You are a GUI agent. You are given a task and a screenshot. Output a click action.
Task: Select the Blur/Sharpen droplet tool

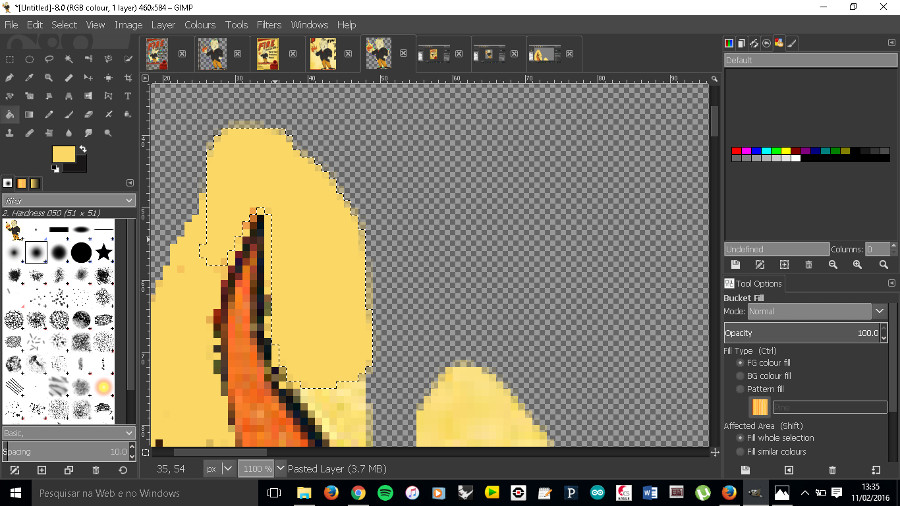click(69, 133)
